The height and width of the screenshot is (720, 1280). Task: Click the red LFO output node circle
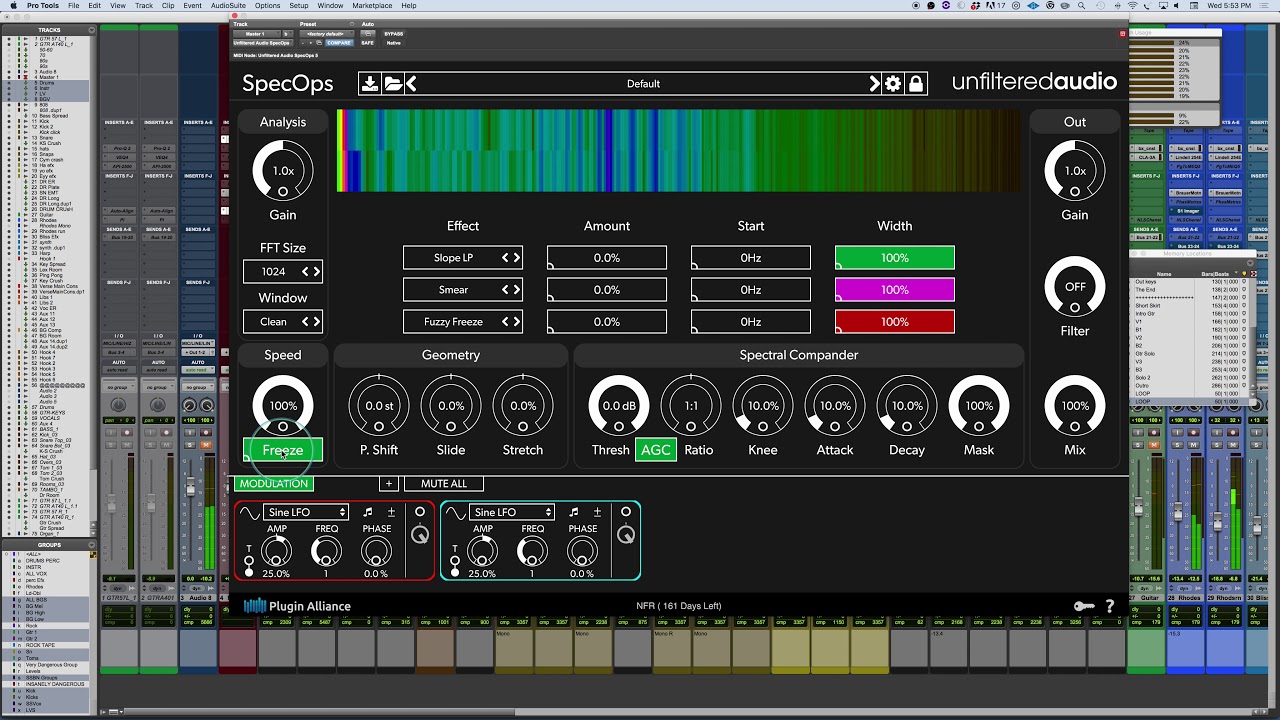point(420,512)
